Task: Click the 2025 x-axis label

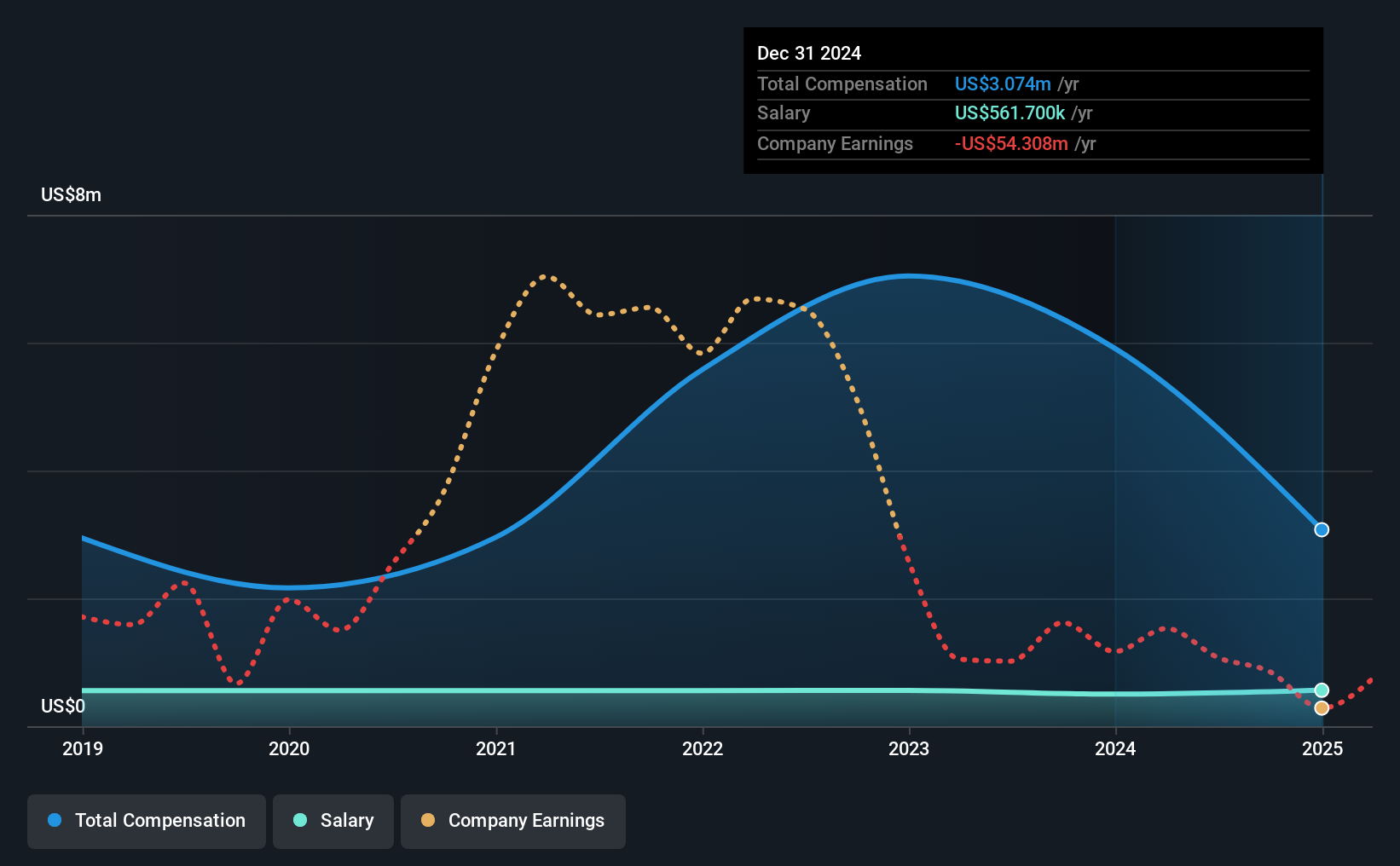Action: coord(1322,748)
